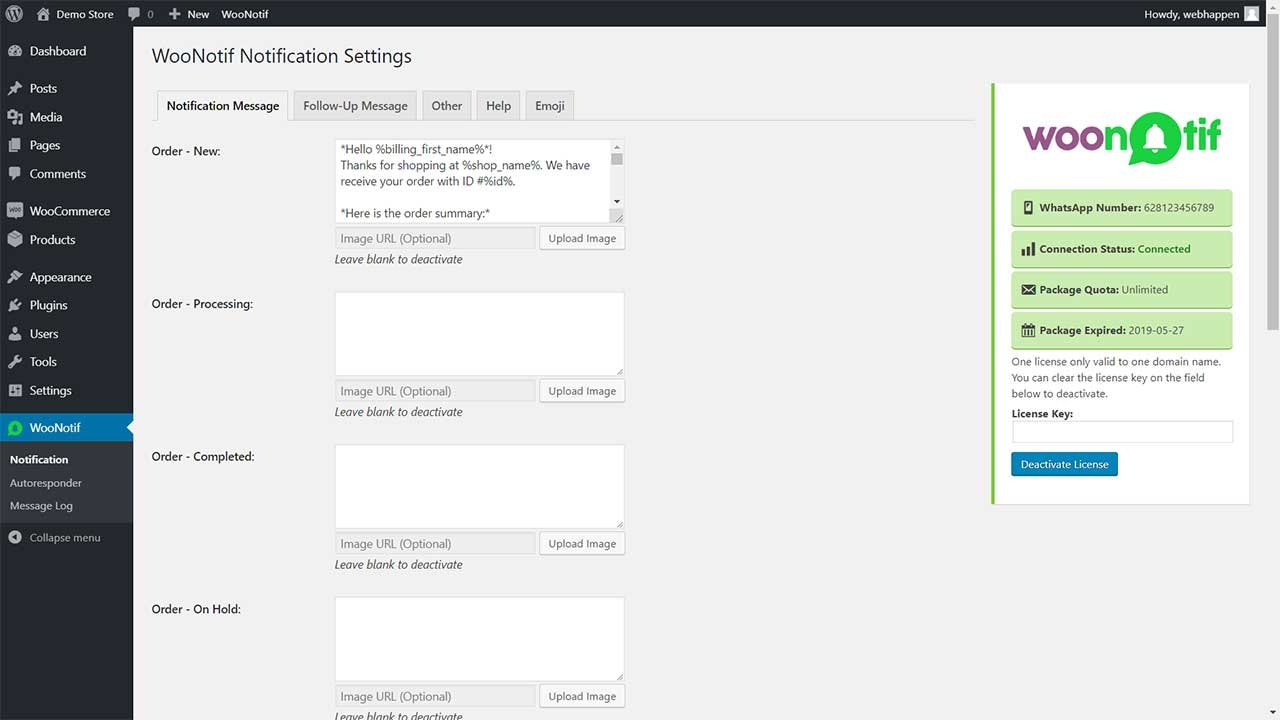The image size is (1280, 720).
Task: Click the Comments bubble icon in sidebar
Action: 15,173
